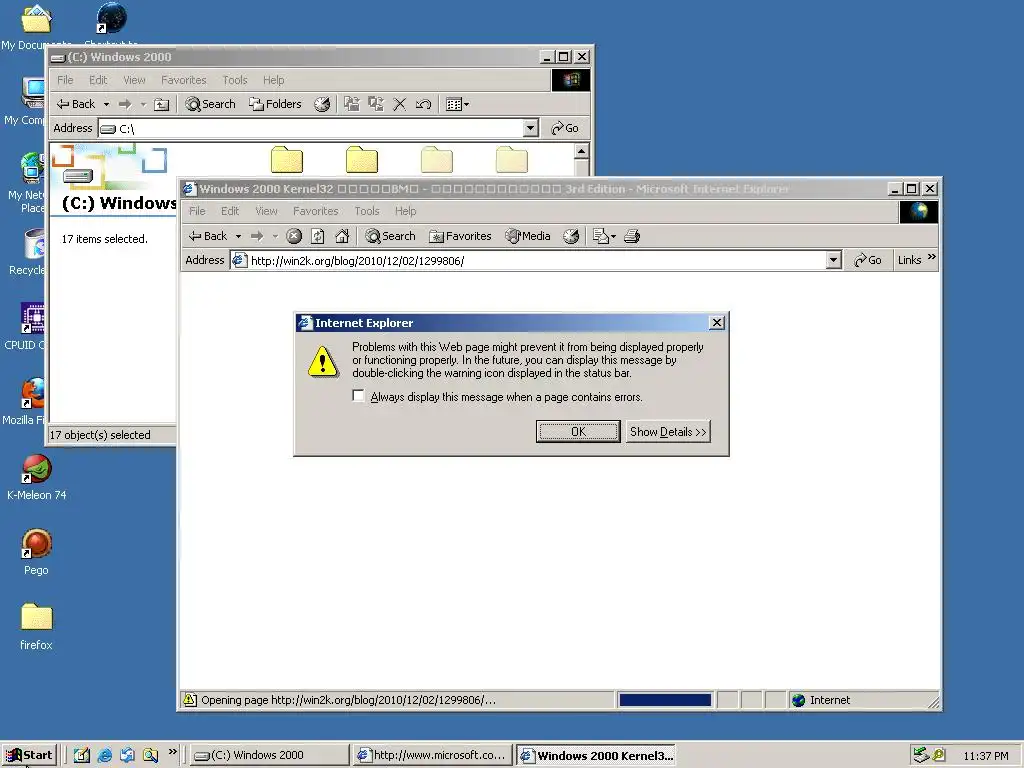Click the Move To icon in Explorer
Image resolution: width=1024 pixels, height=768 pixels.
coord(352,104)
